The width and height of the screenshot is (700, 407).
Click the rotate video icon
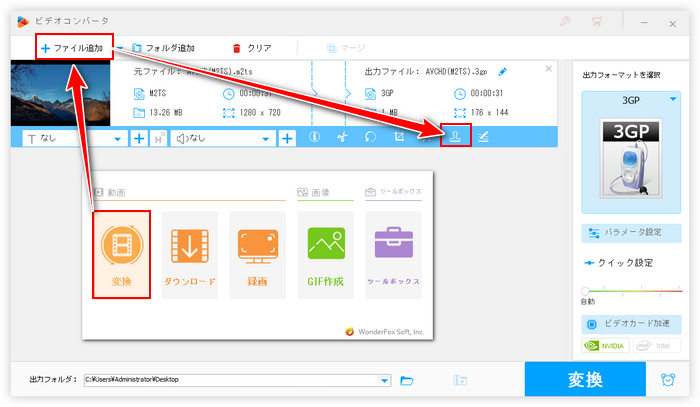coord(370,138)
